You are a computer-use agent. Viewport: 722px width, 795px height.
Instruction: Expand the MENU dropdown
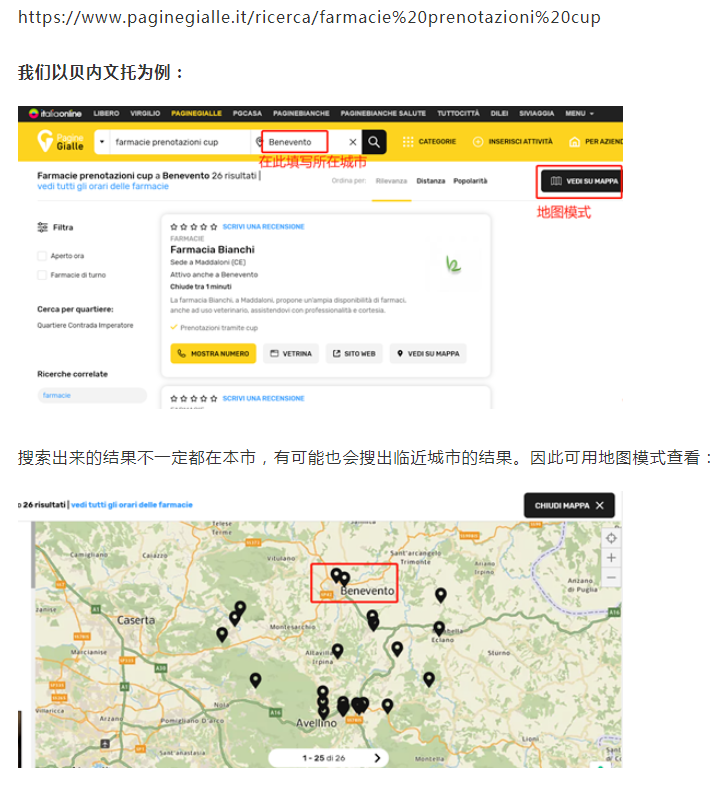[580, 114]
